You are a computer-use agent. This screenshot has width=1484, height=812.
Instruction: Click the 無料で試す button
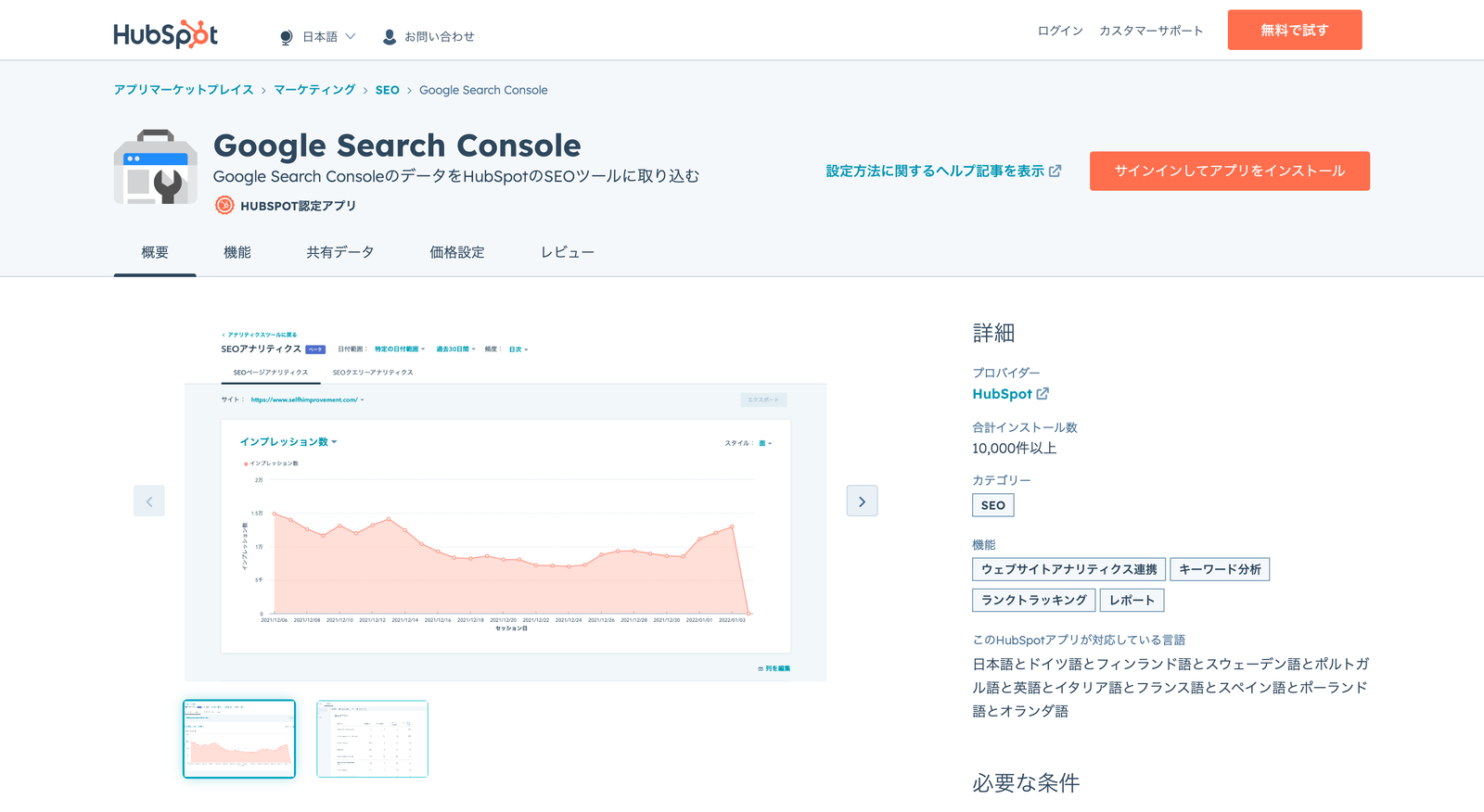1295,30
